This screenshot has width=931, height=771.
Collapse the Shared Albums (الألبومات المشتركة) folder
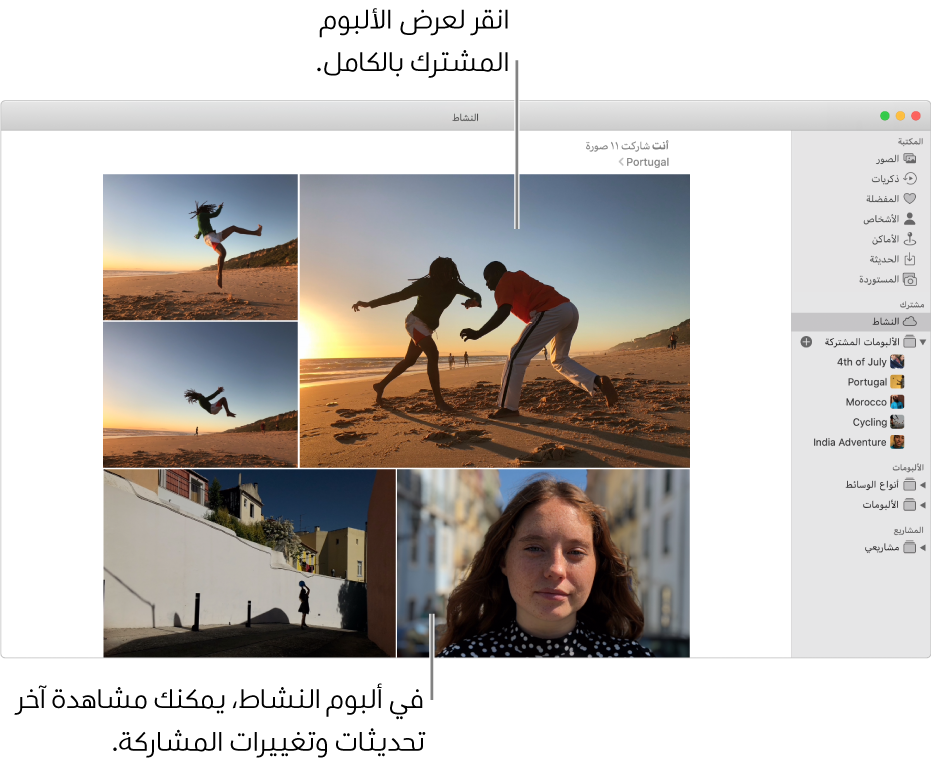[x=923, y=342]
